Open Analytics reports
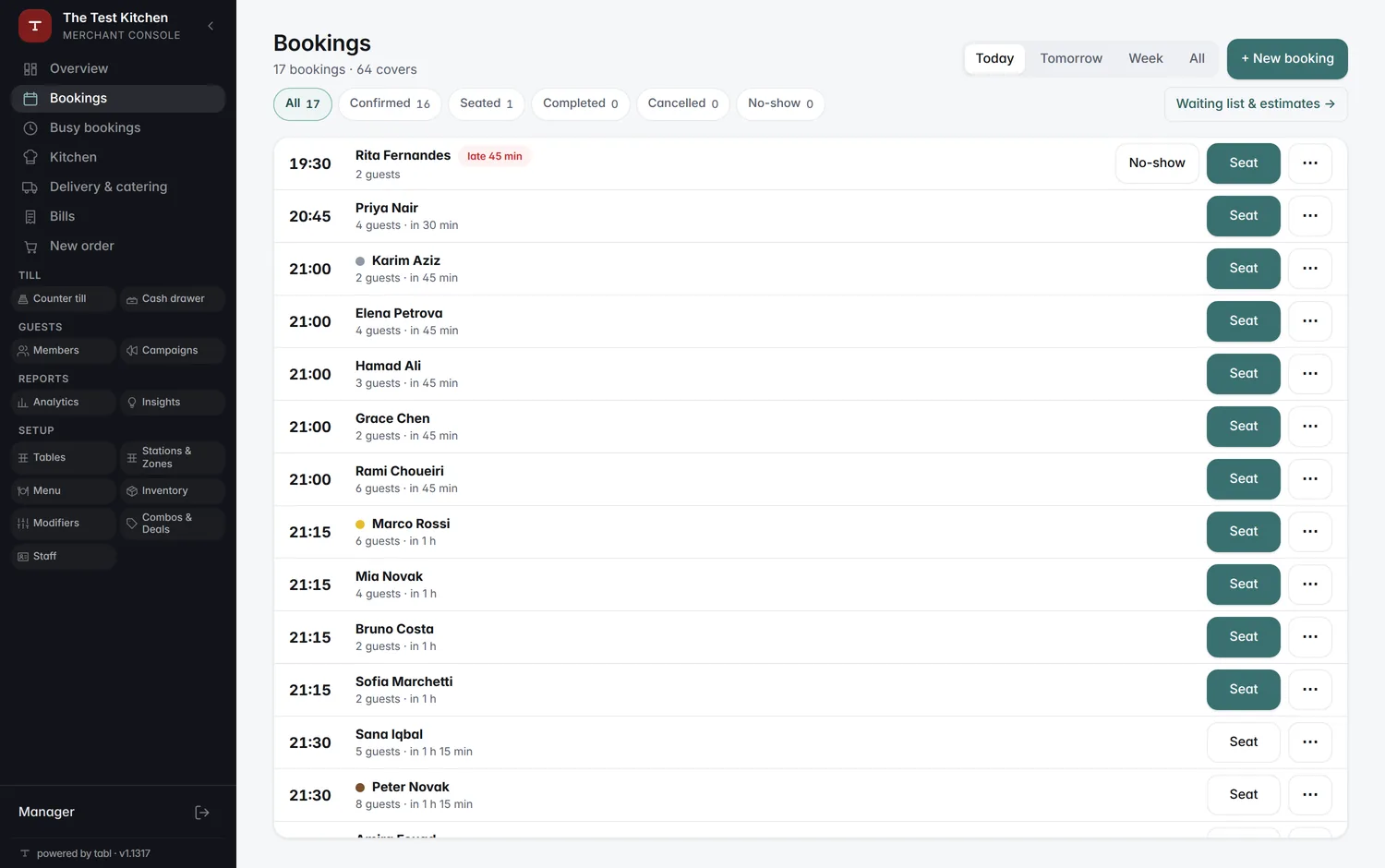1385x868 pixels. pyautogui.click(x=64, y=403)
